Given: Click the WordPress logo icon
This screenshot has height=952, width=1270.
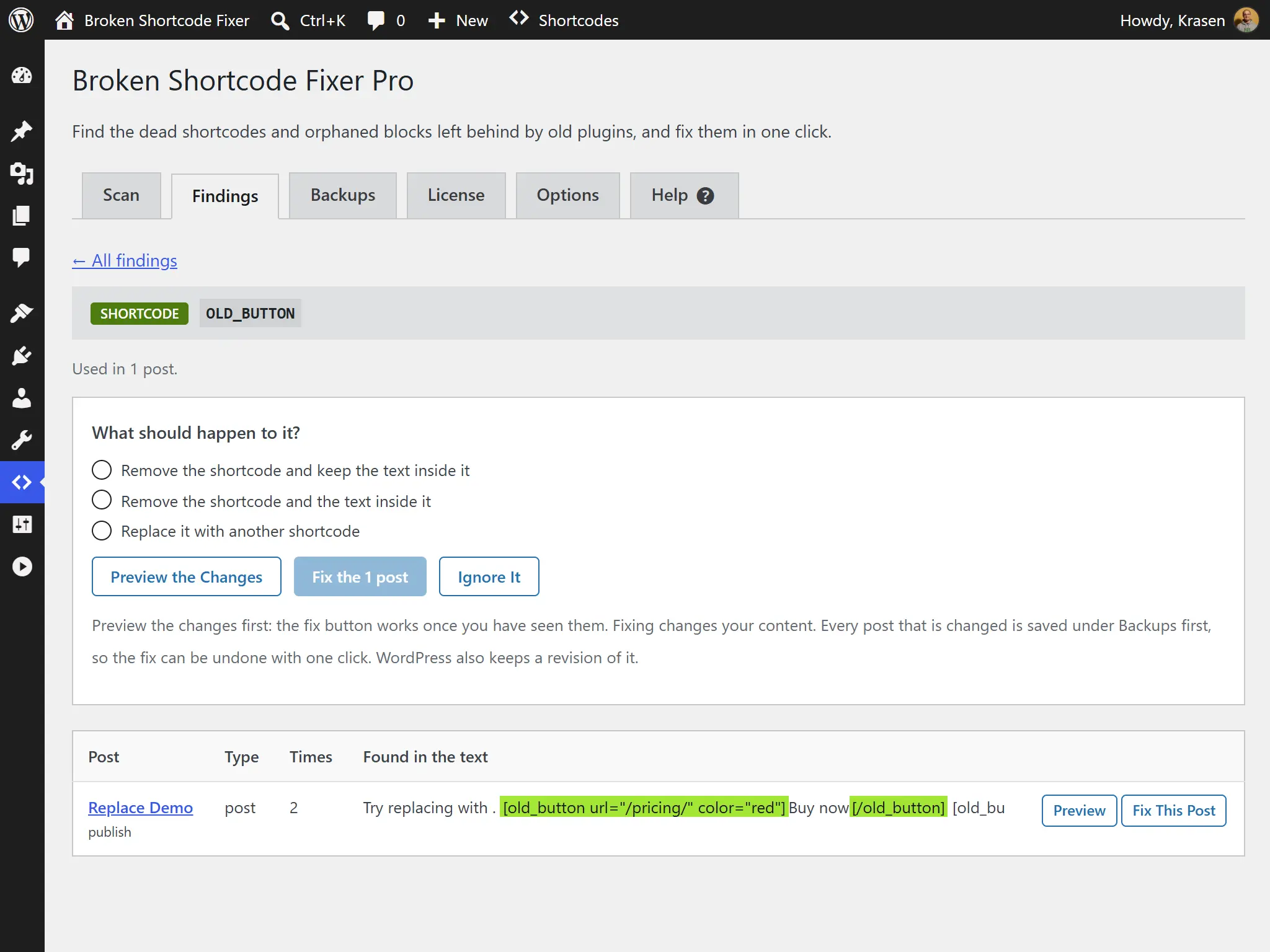Looking at the screenshot, I should pos(21,20).
